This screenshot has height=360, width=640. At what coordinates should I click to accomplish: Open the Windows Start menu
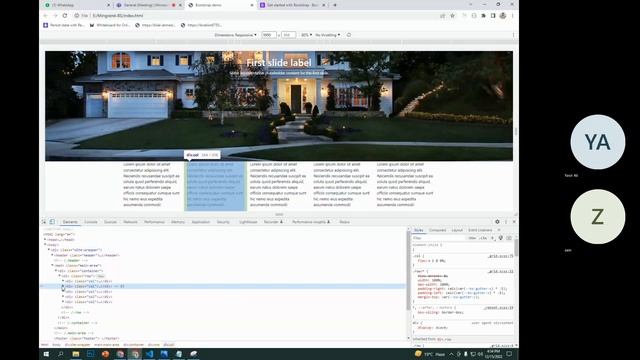point(46,354)
